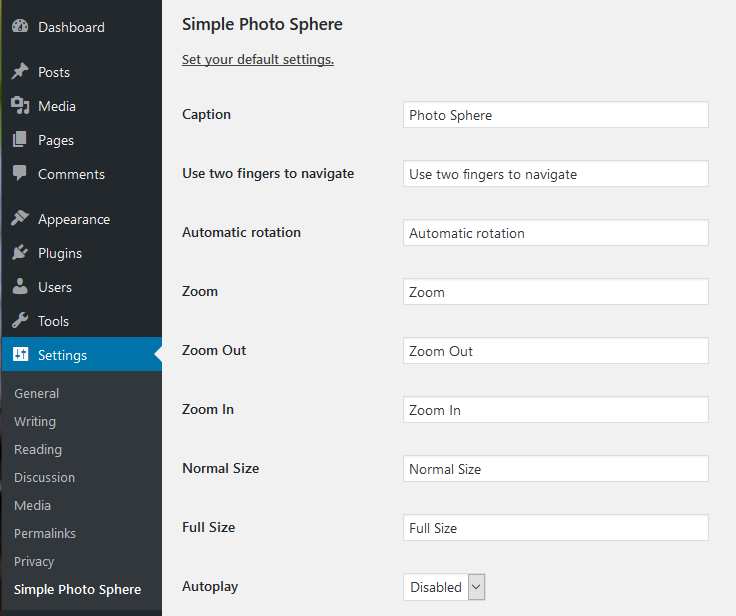The width and height of the screenshot is (736, 616).
Task: Click the Dashboard gauge icon
Action: click(x=20, y=26)
